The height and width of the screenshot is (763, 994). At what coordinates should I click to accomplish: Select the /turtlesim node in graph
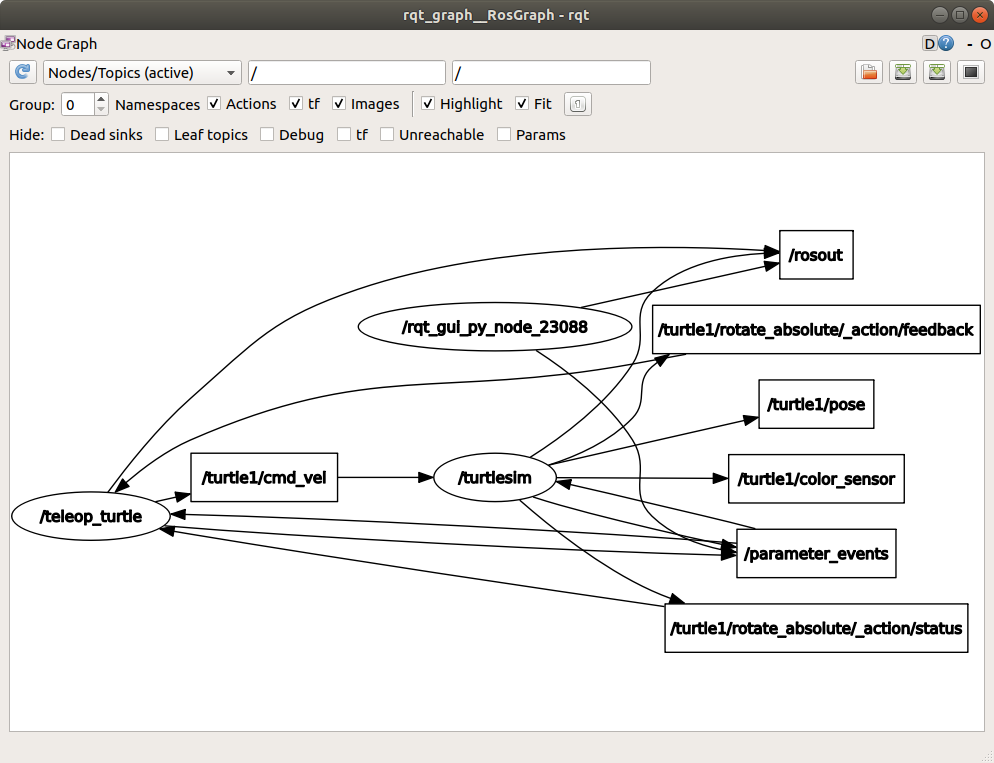(494, 478)
